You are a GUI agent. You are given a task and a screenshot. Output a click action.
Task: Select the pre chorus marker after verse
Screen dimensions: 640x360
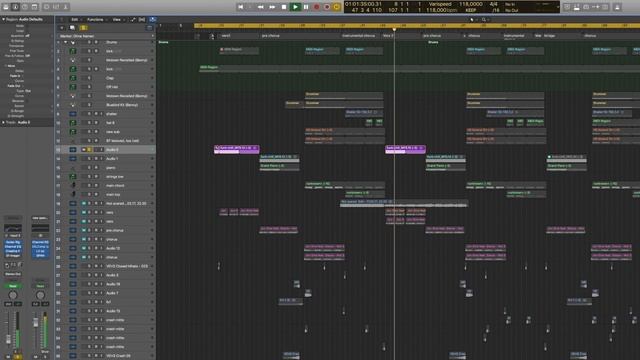271,36
